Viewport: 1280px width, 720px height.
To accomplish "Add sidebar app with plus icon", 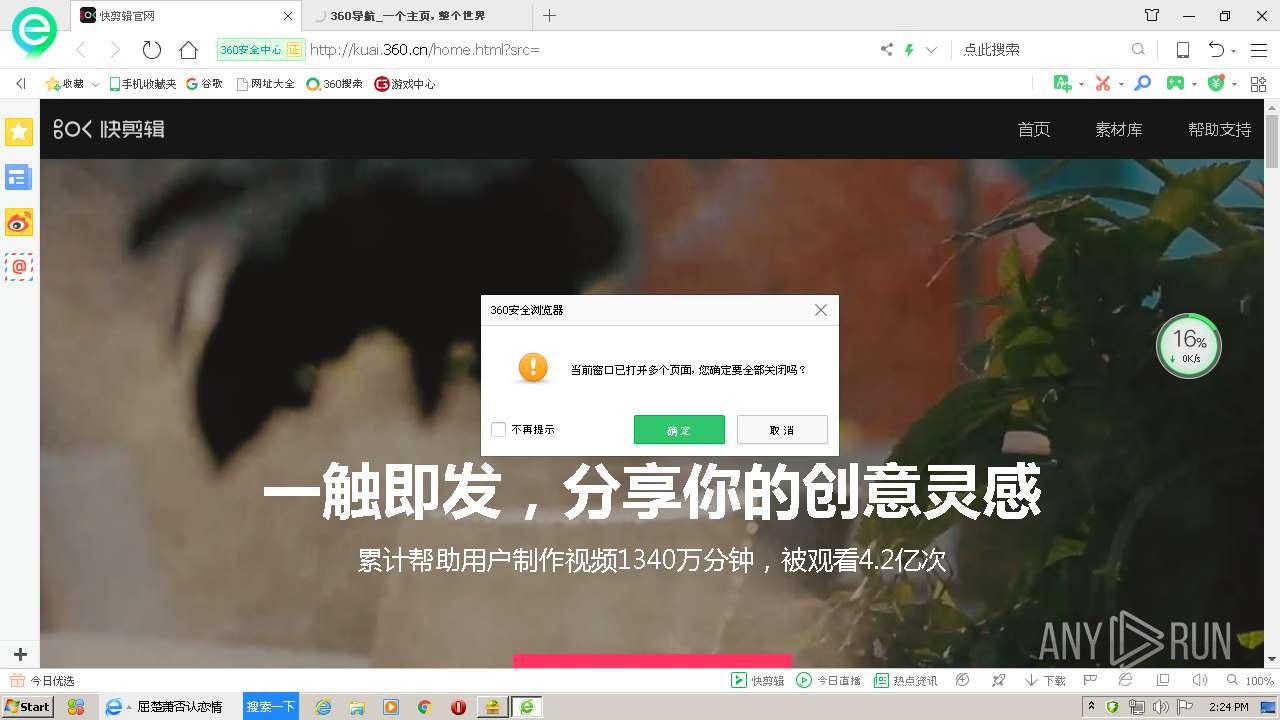I will pyautogui.click(x=20, y=655).
